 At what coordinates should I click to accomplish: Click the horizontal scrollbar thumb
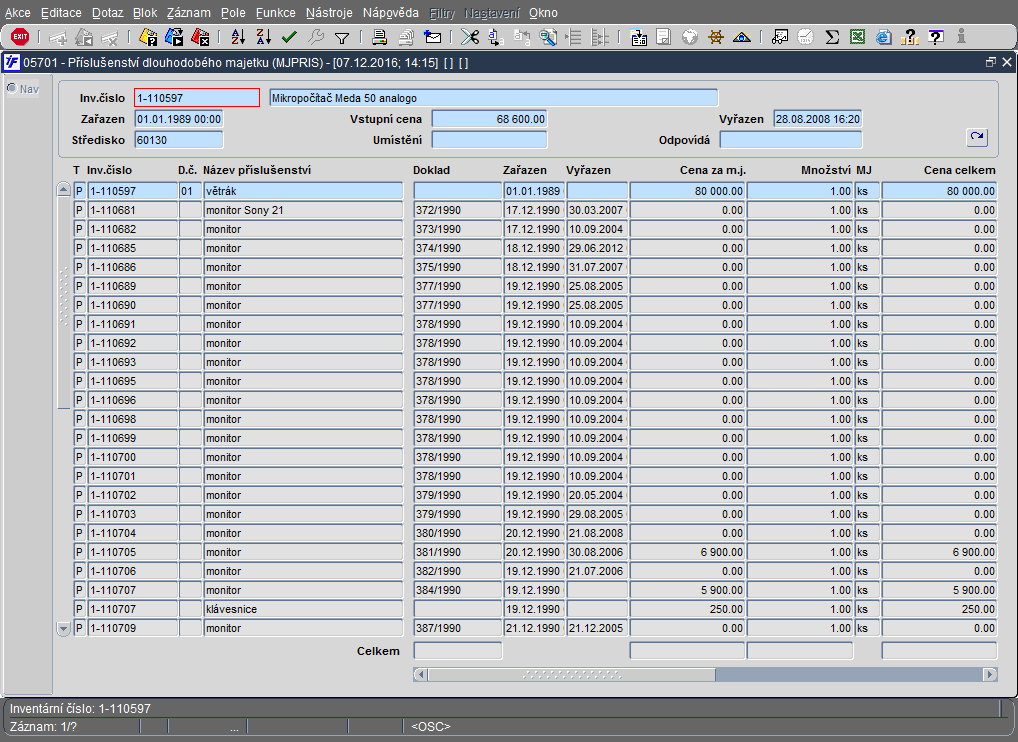pyautogui.click(x=571, y=674)
